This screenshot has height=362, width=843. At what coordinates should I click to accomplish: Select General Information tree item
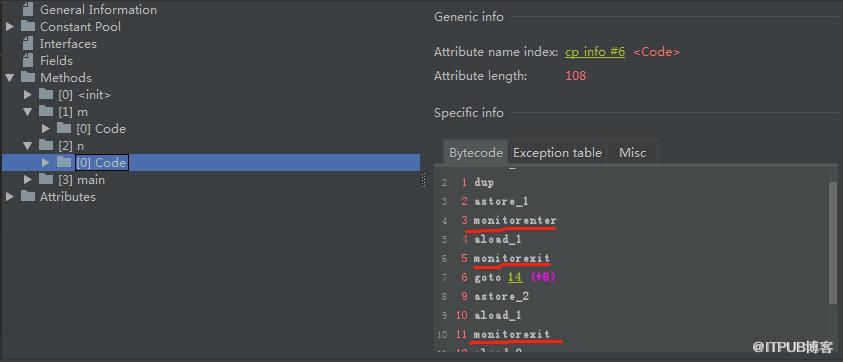98,9
